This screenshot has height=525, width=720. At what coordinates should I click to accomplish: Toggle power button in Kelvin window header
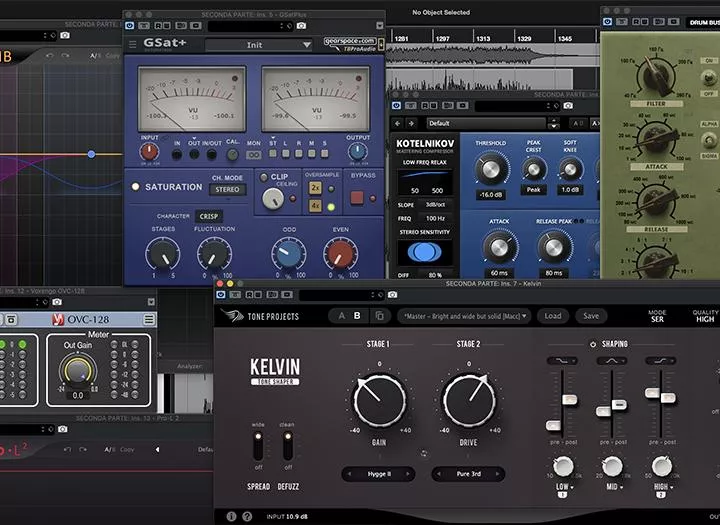click(x=221, y=294)
